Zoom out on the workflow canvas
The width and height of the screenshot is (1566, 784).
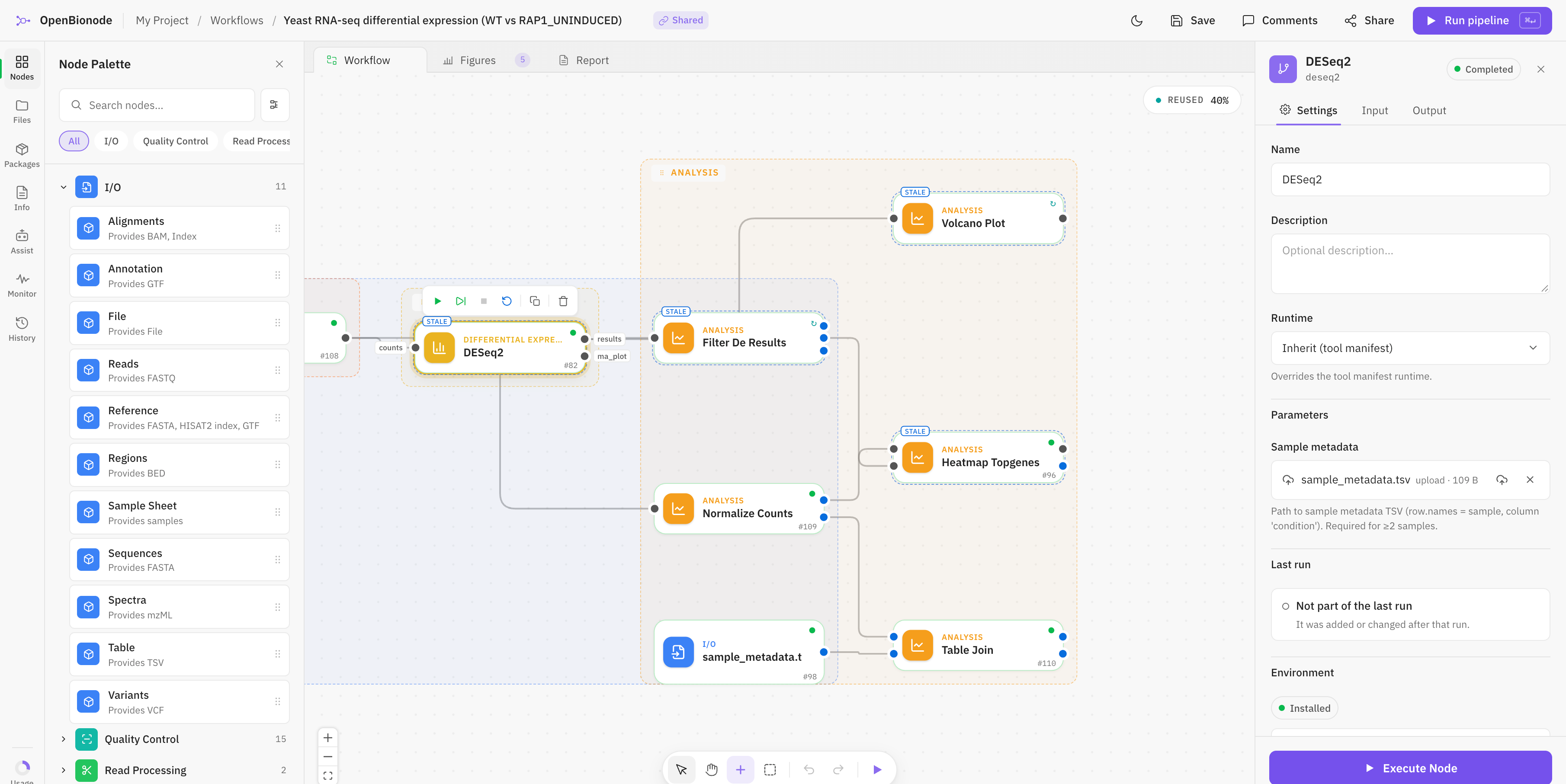pos(327,757)
